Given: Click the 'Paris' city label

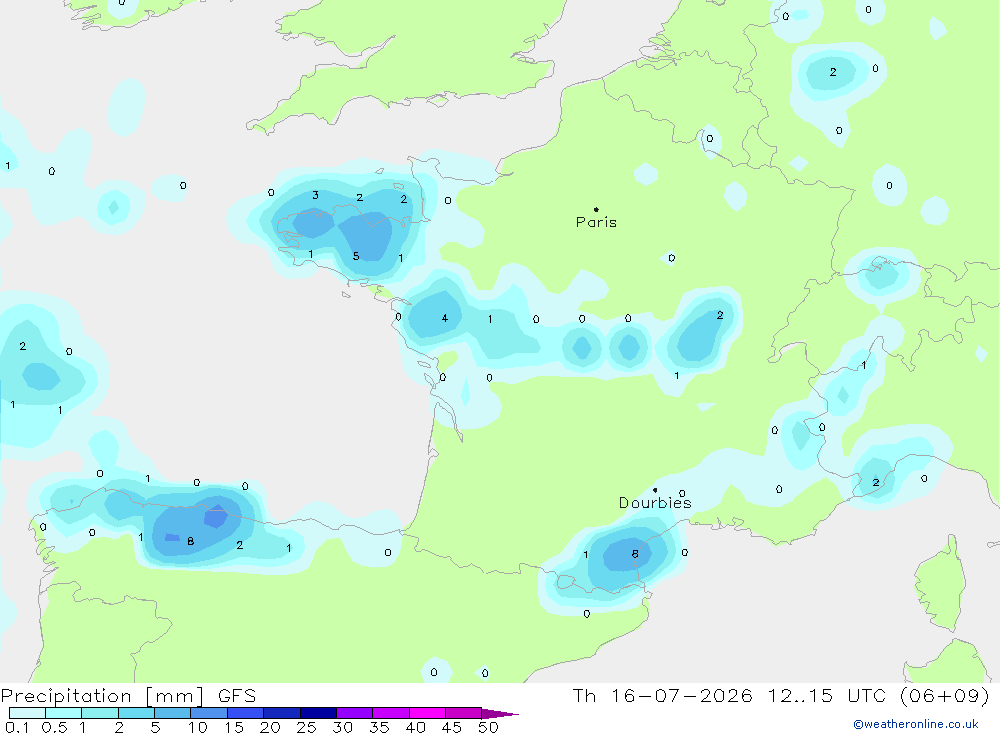Looking at the screenshot, I should (596, 222).
